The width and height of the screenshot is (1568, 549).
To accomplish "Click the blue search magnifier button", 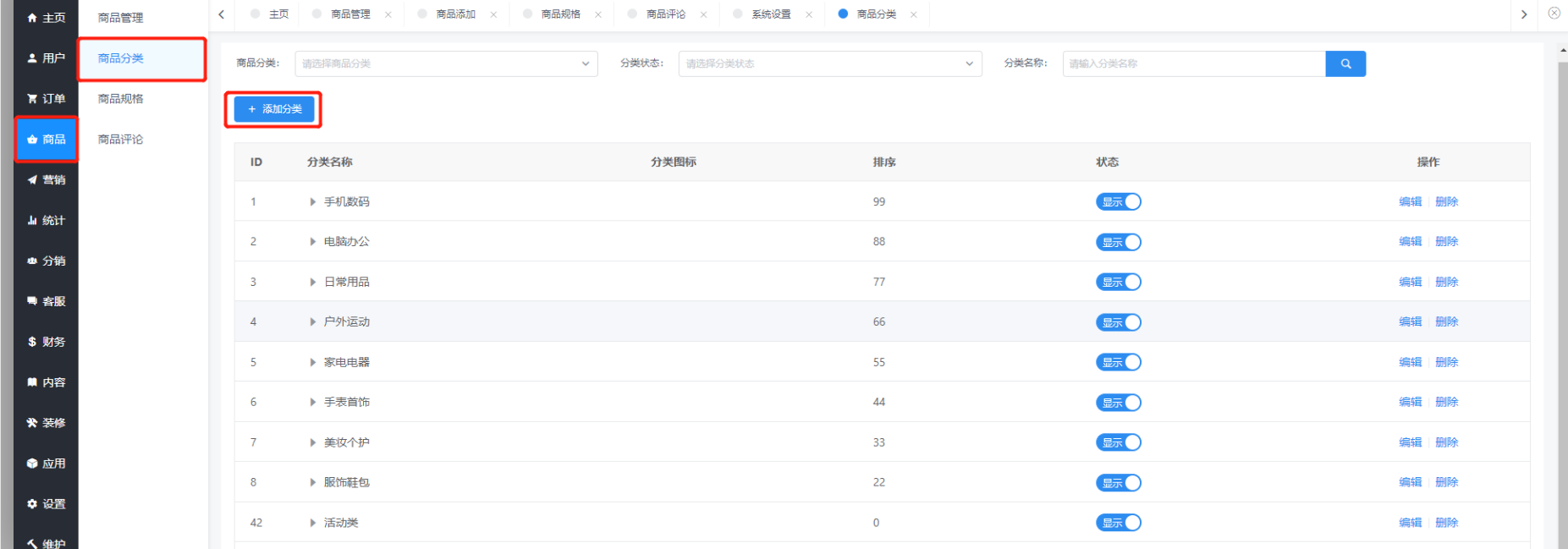I will click(x=1345, y=63).
